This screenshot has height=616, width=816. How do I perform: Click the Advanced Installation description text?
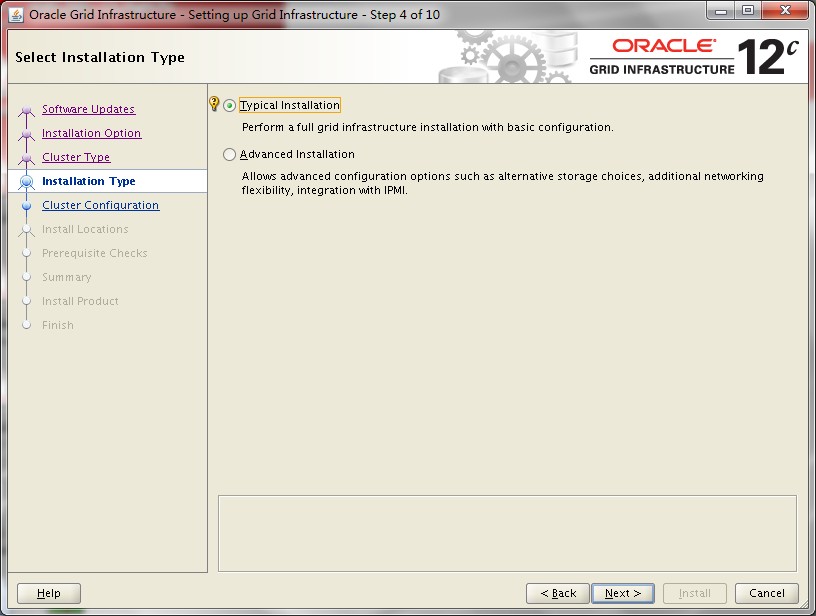(502, 183)
